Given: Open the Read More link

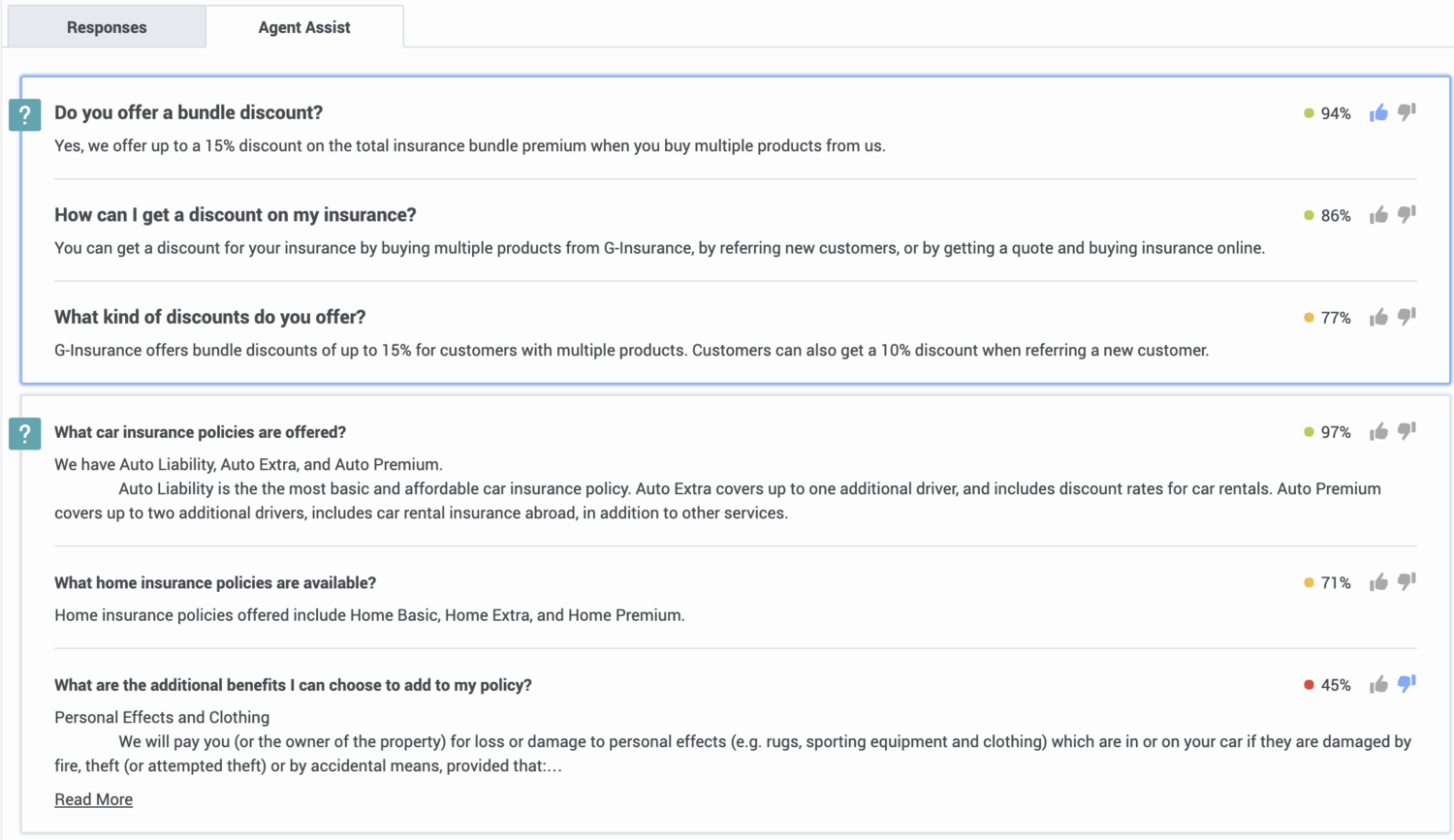Looking at the screenshot, I should [x=94, y=799].
